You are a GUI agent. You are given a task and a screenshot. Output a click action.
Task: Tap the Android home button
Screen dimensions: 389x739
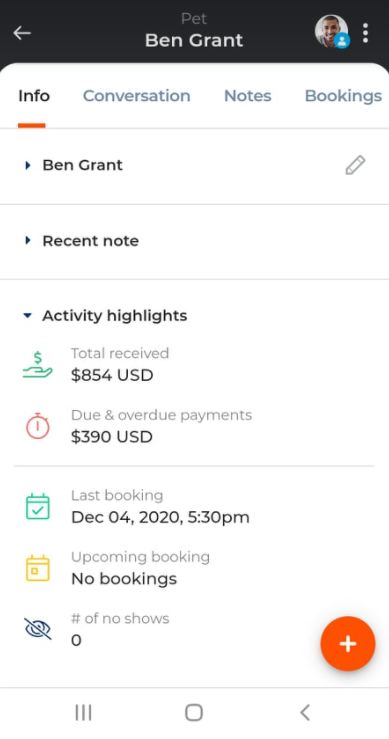pyautogui.click(x=194, y=712)
